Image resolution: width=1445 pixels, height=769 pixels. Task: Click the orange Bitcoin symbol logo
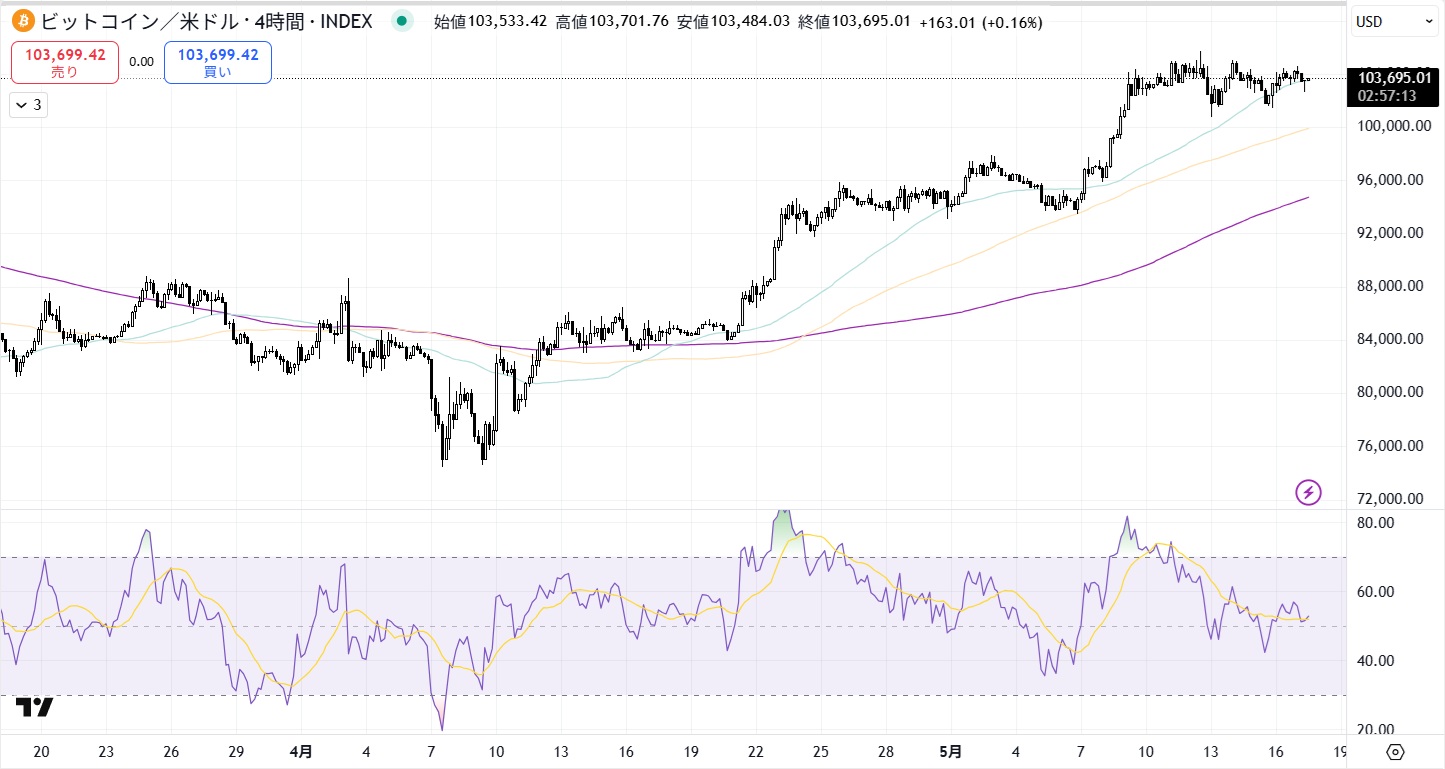22,21
